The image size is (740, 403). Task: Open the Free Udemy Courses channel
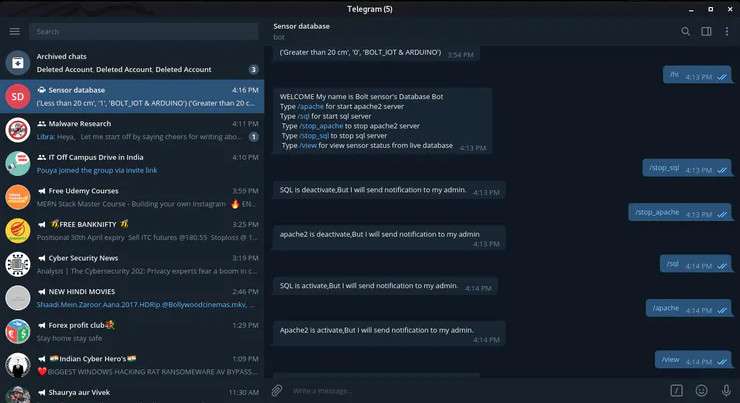[132, 197]
